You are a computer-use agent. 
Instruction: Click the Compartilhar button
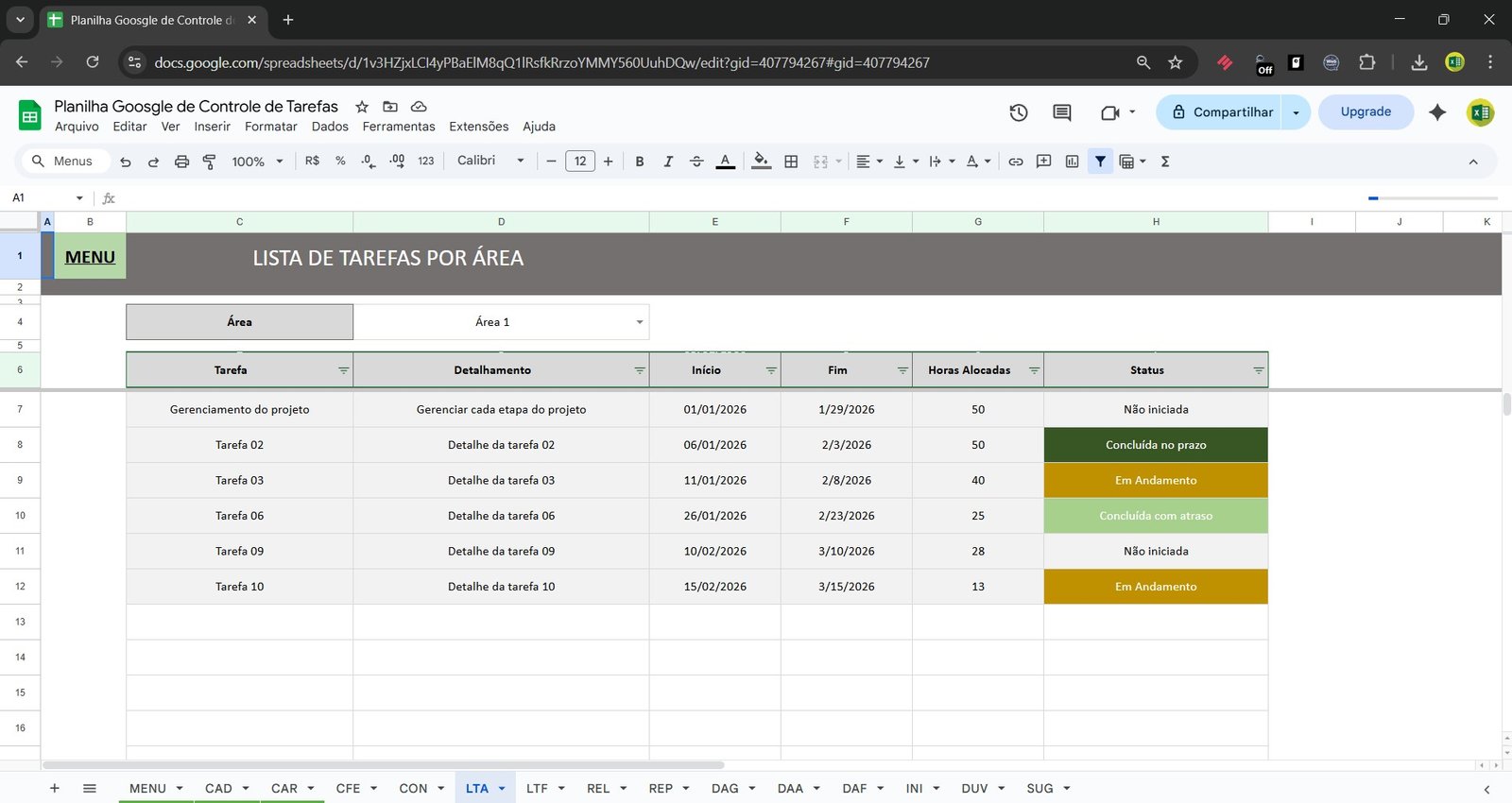[x=1222, y=112]
